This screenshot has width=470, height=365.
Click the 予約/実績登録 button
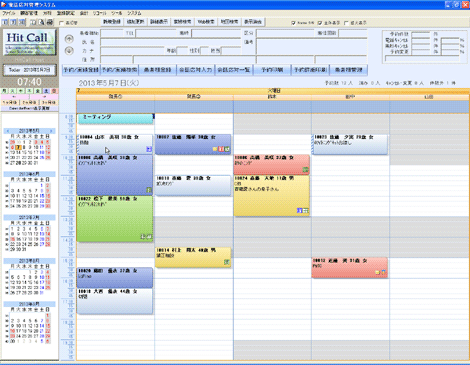[81, 70]
